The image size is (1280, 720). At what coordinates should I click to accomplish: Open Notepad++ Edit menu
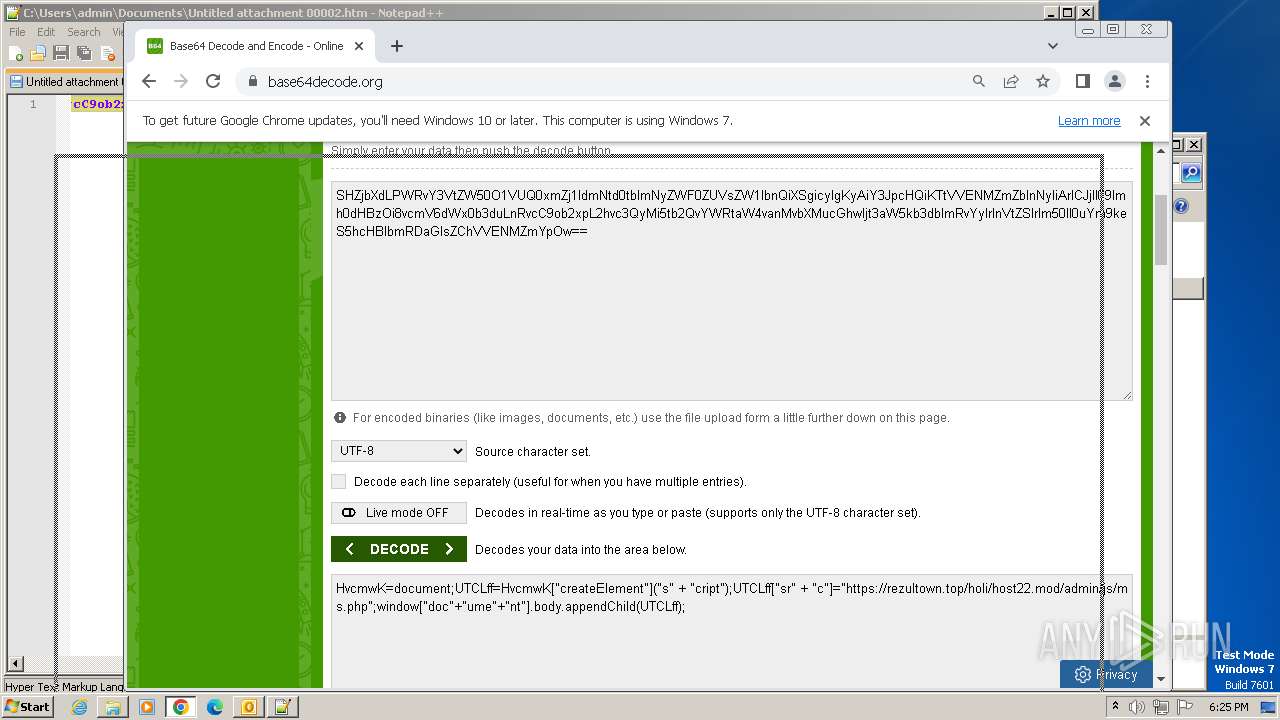click(x=46, y=32)
